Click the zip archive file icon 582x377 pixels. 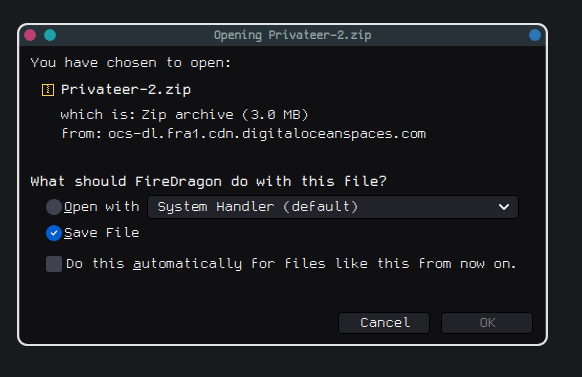pyautogui.click(x=48, y=90)
